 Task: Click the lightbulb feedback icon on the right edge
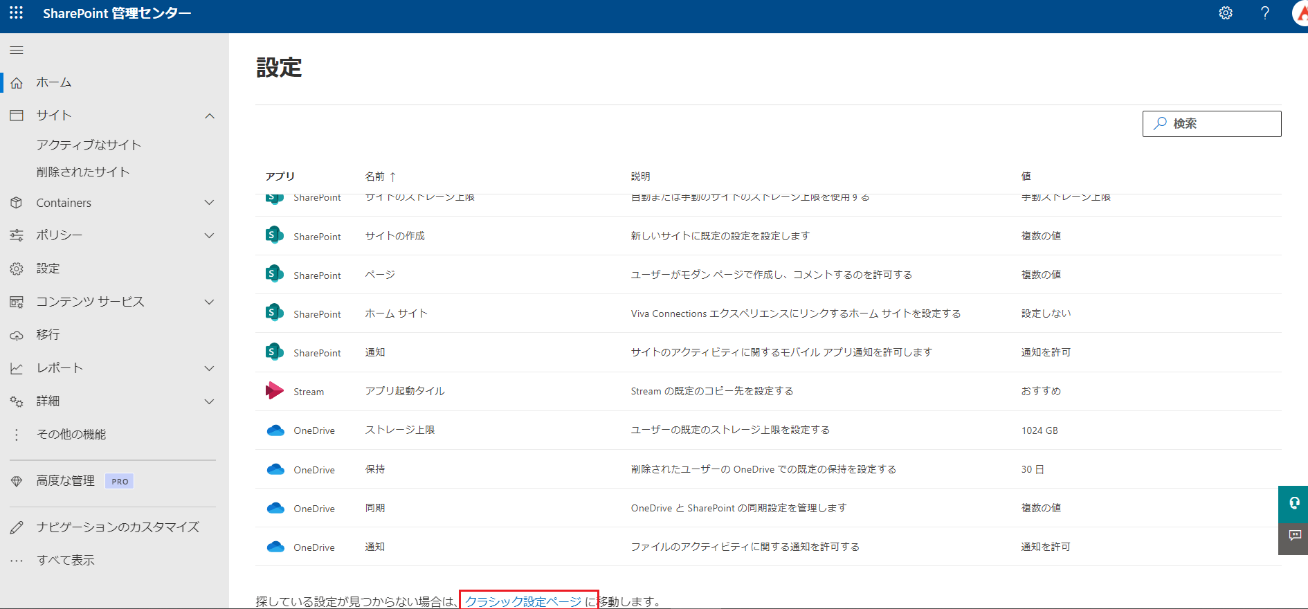1294,504
